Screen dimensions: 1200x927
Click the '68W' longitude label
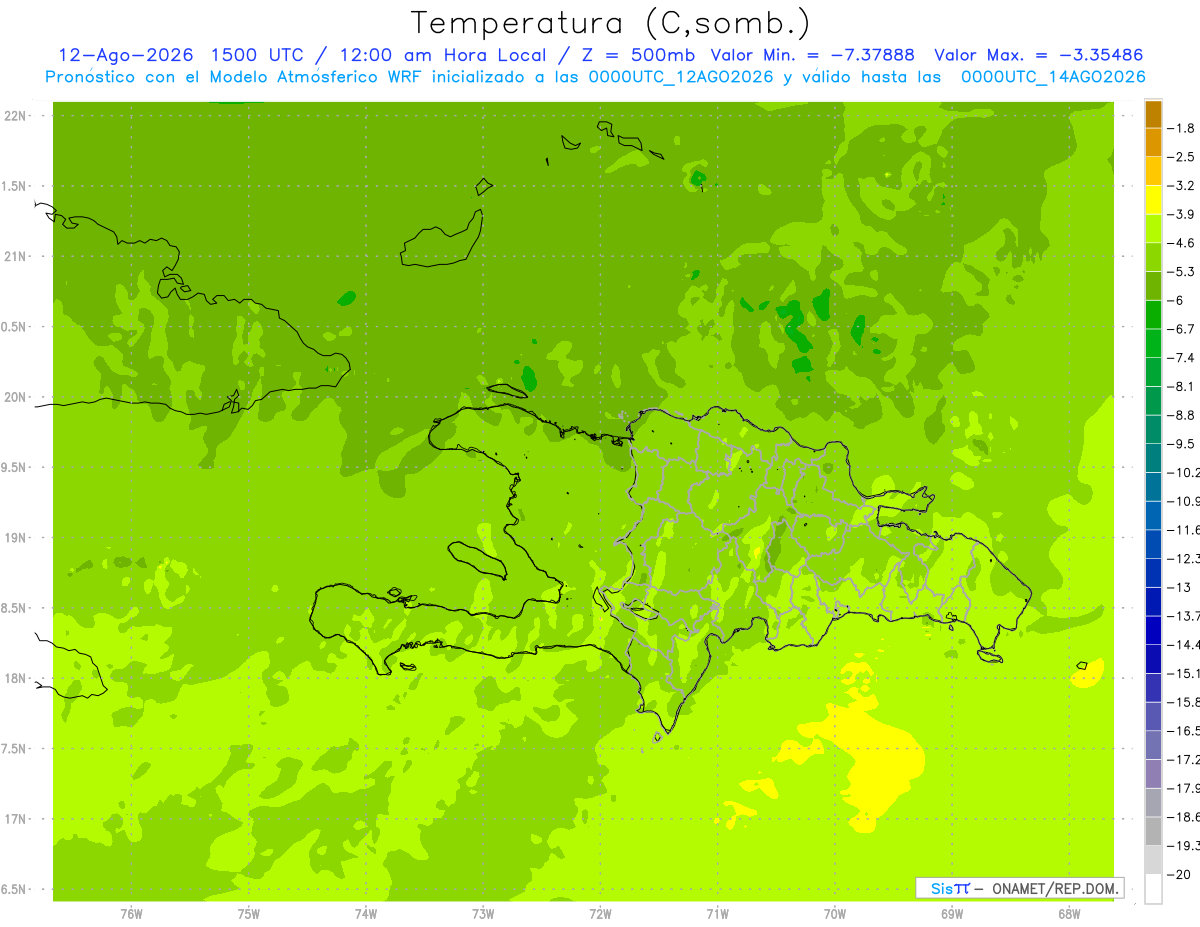tap(1068, 913)
